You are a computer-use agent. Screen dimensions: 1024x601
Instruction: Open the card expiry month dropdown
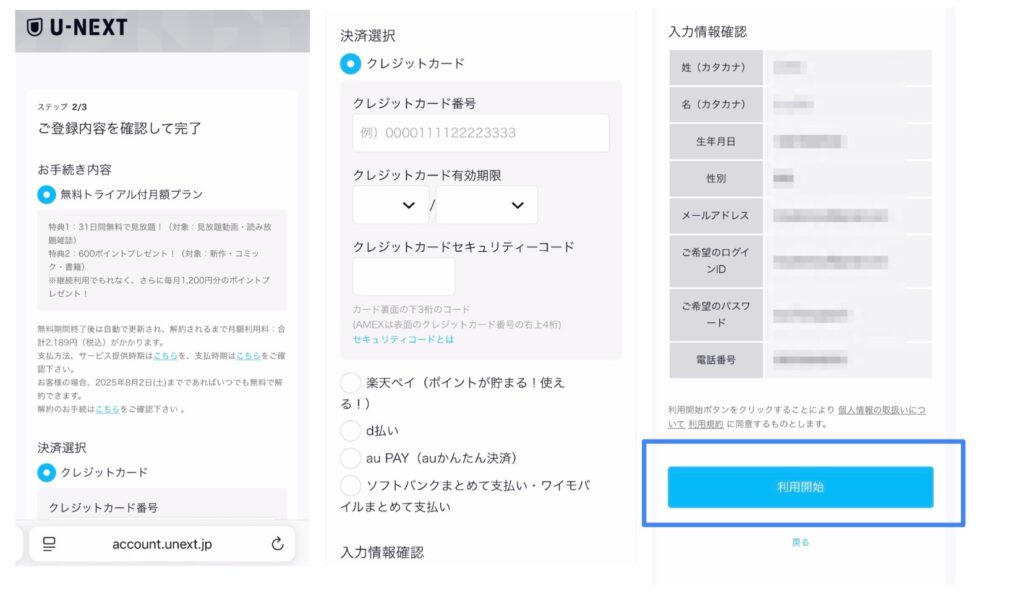pos(390,204)
